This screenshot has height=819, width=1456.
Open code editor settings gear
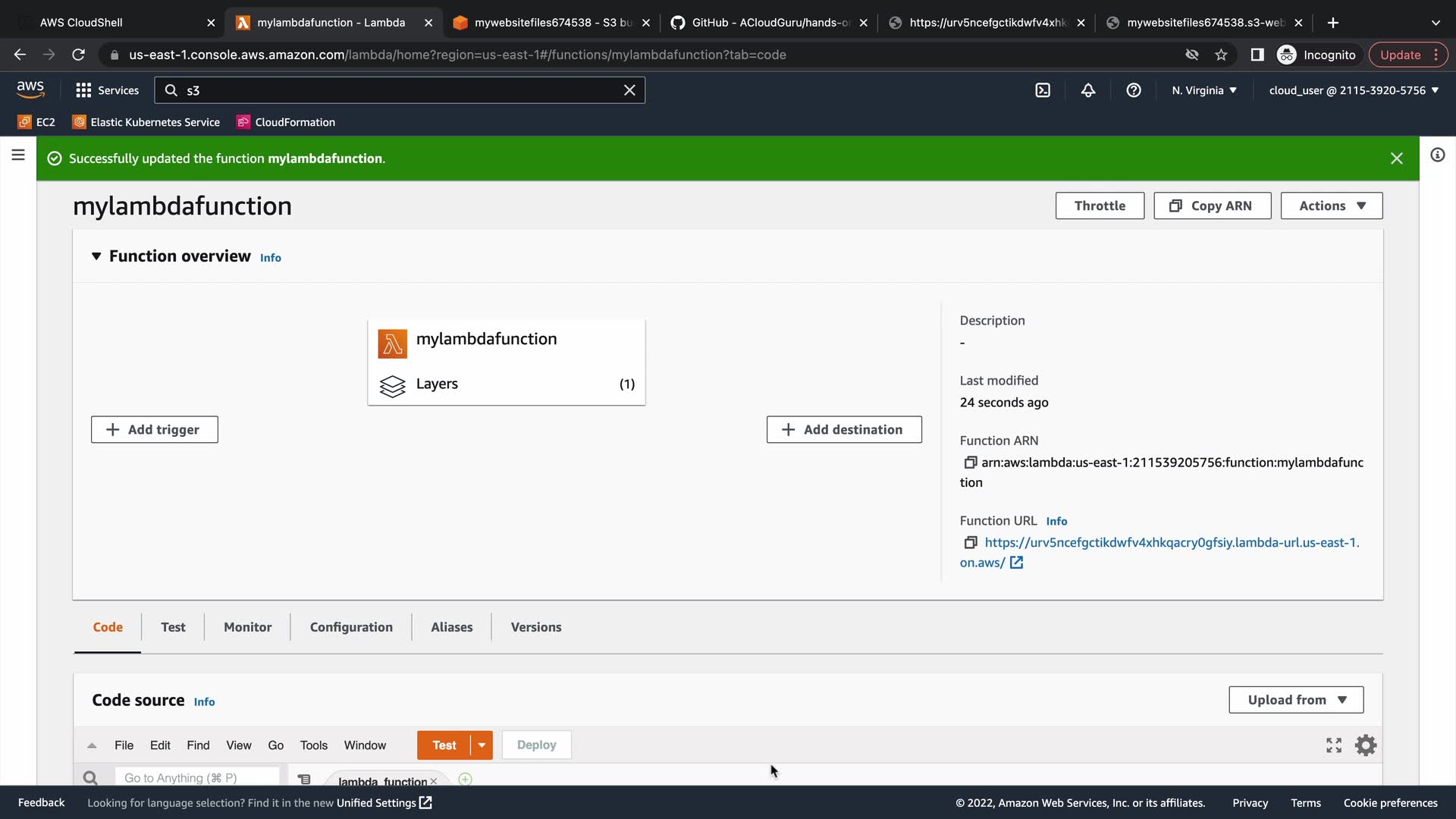click(1366, 745)
